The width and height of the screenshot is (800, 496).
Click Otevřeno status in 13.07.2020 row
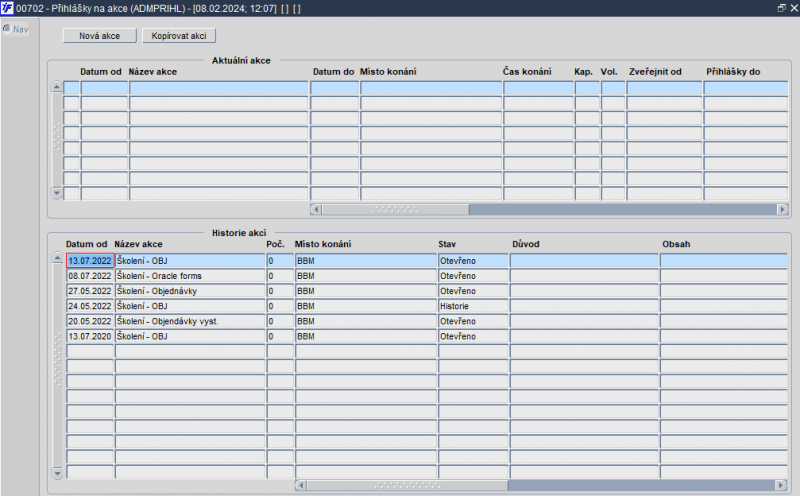(x=473, y=336)
